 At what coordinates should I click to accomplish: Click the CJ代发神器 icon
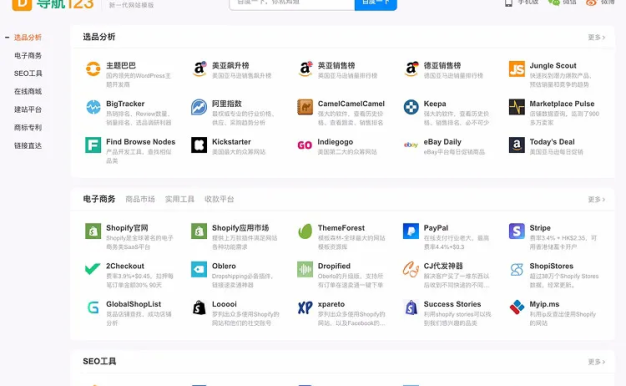pyautogui.click(x=411, y=269)
